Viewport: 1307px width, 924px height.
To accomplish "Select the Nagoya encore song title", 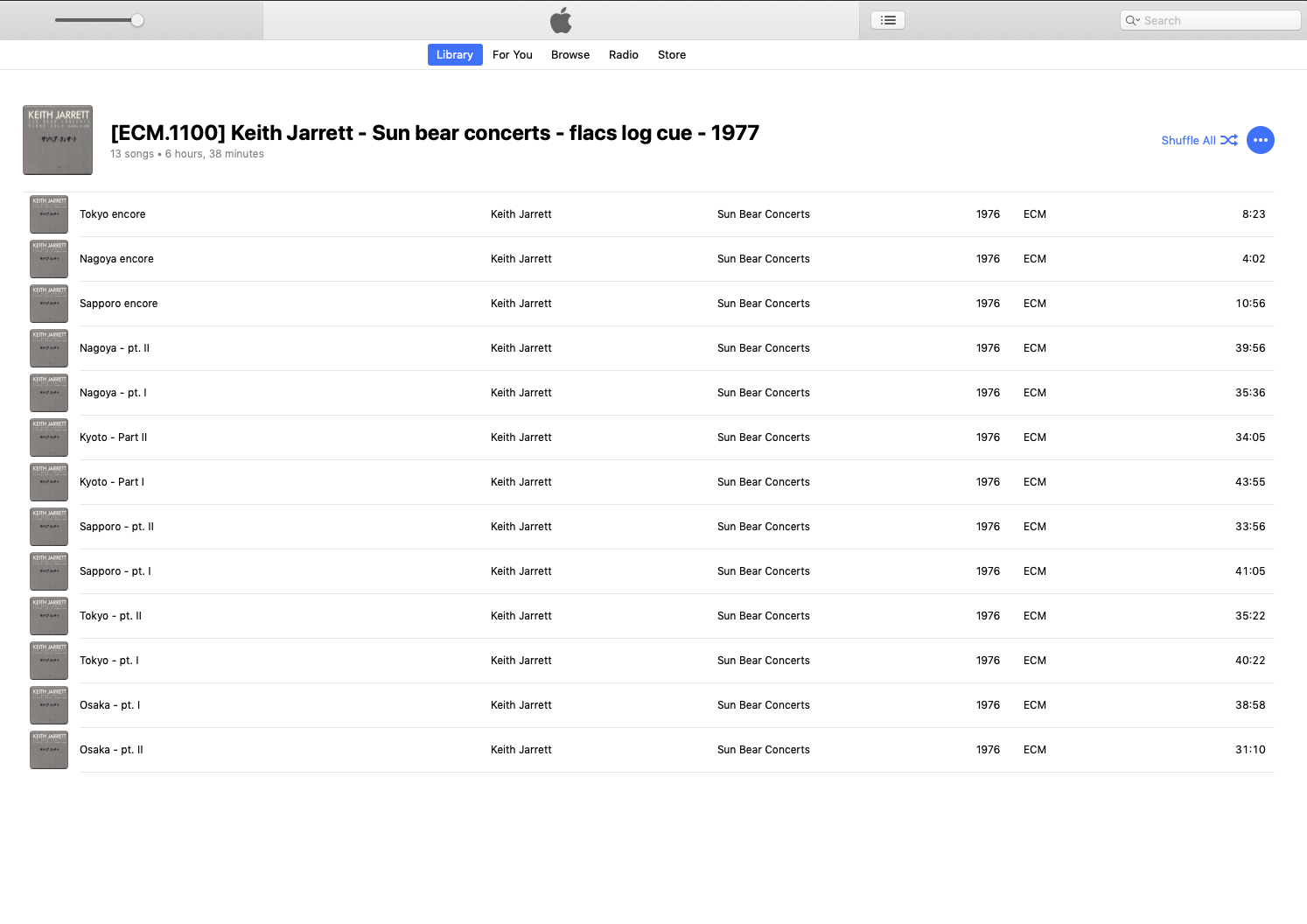I will point(116,259).
